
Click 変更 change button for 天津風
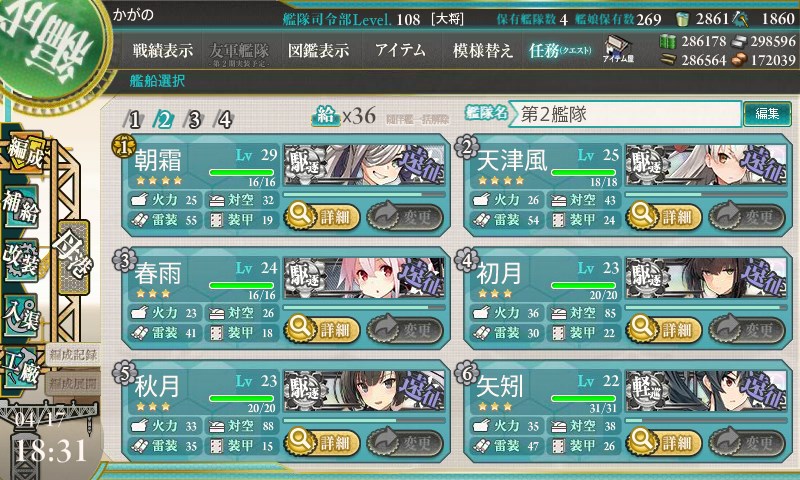746,216
